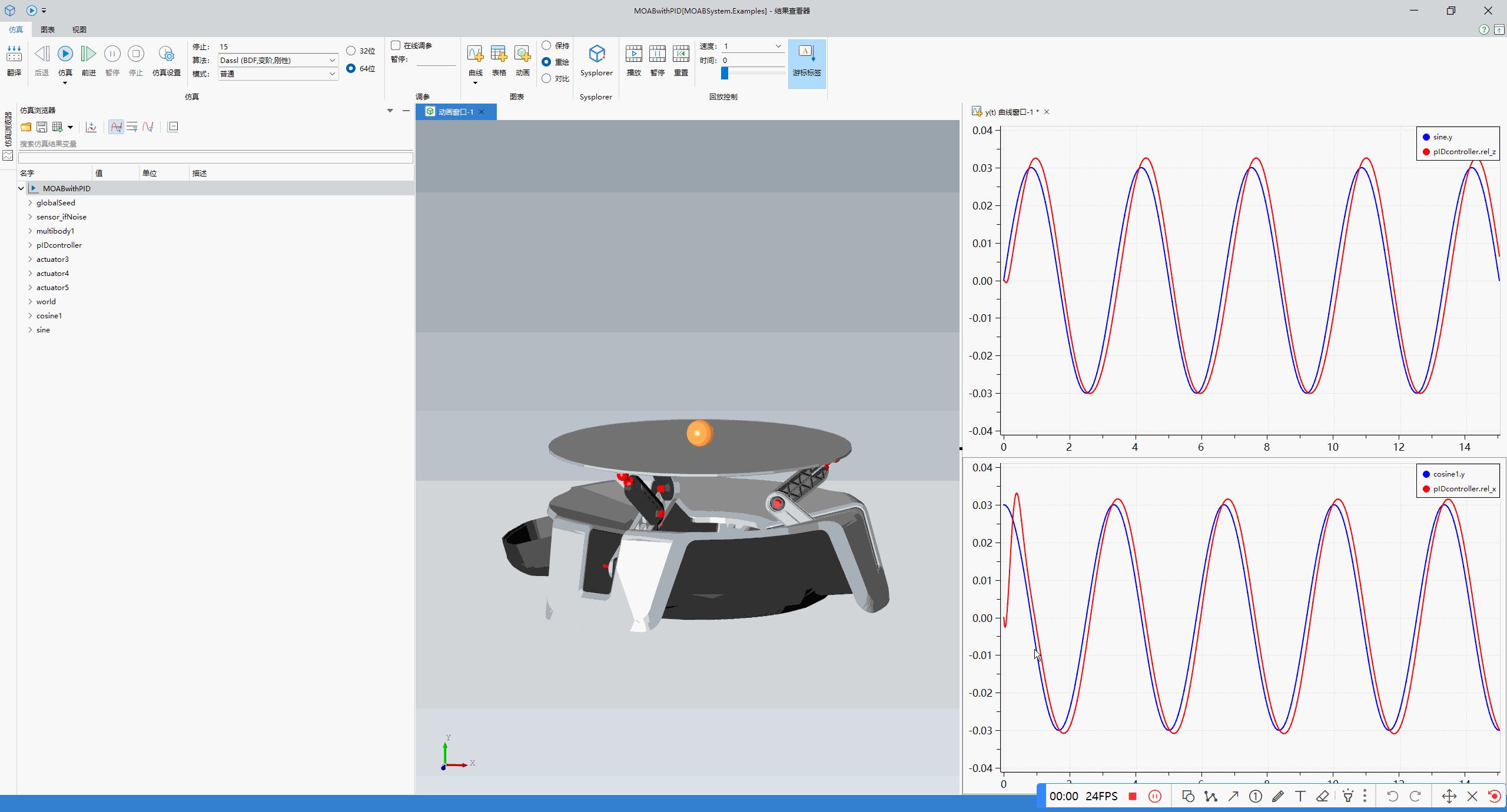1507x812 pixels.
Task: Expand the globalSeed tree node
Action: [30, 202]
